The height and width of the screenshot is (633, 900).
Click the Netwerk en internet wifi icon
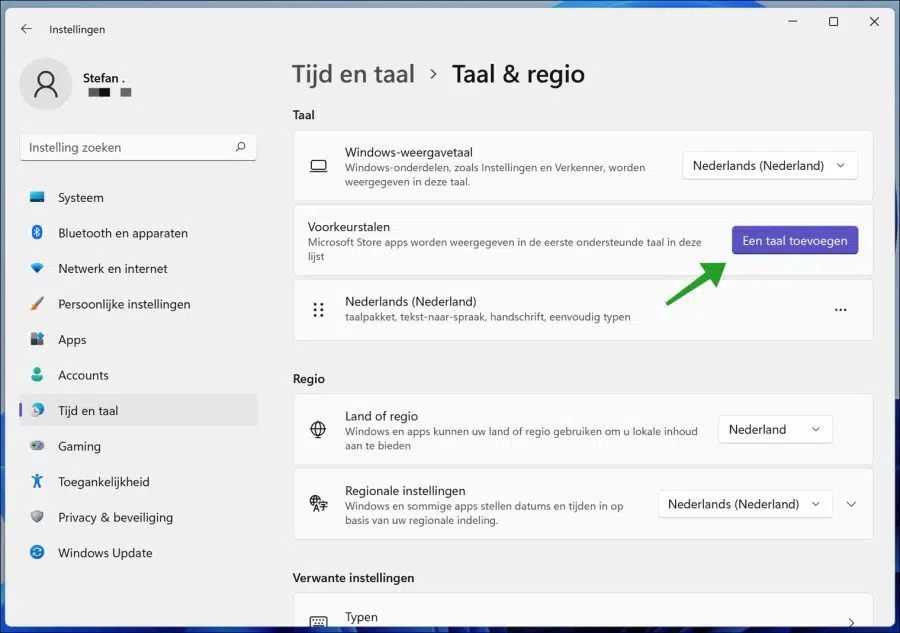click(37, 268)
